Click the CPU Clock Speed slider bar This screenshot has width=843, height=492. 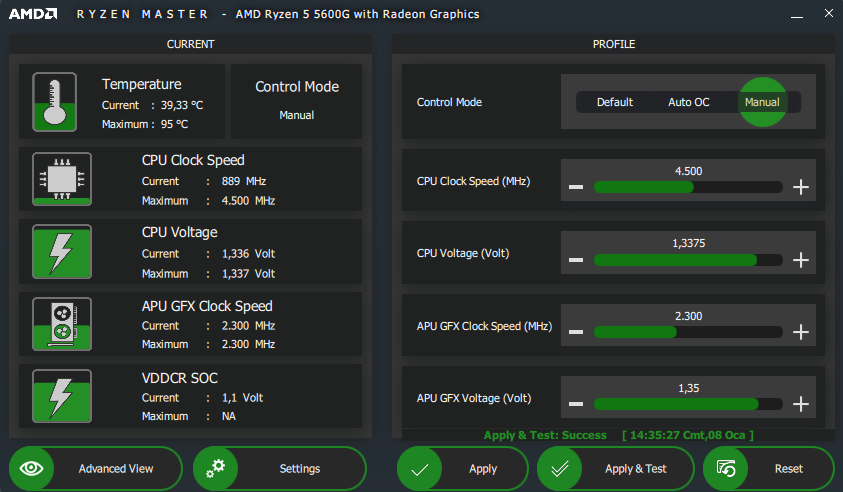(688, 187)
